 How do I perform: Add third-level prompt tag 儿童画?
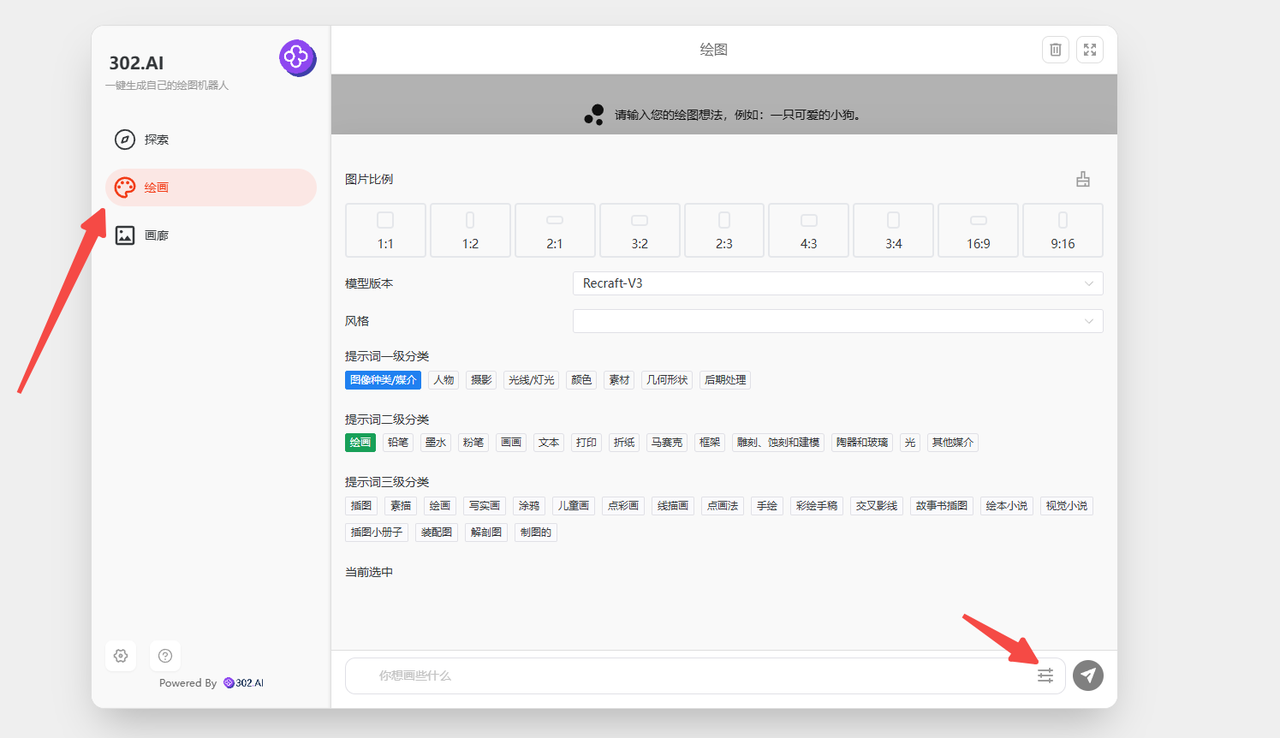(x=574, y=506)
